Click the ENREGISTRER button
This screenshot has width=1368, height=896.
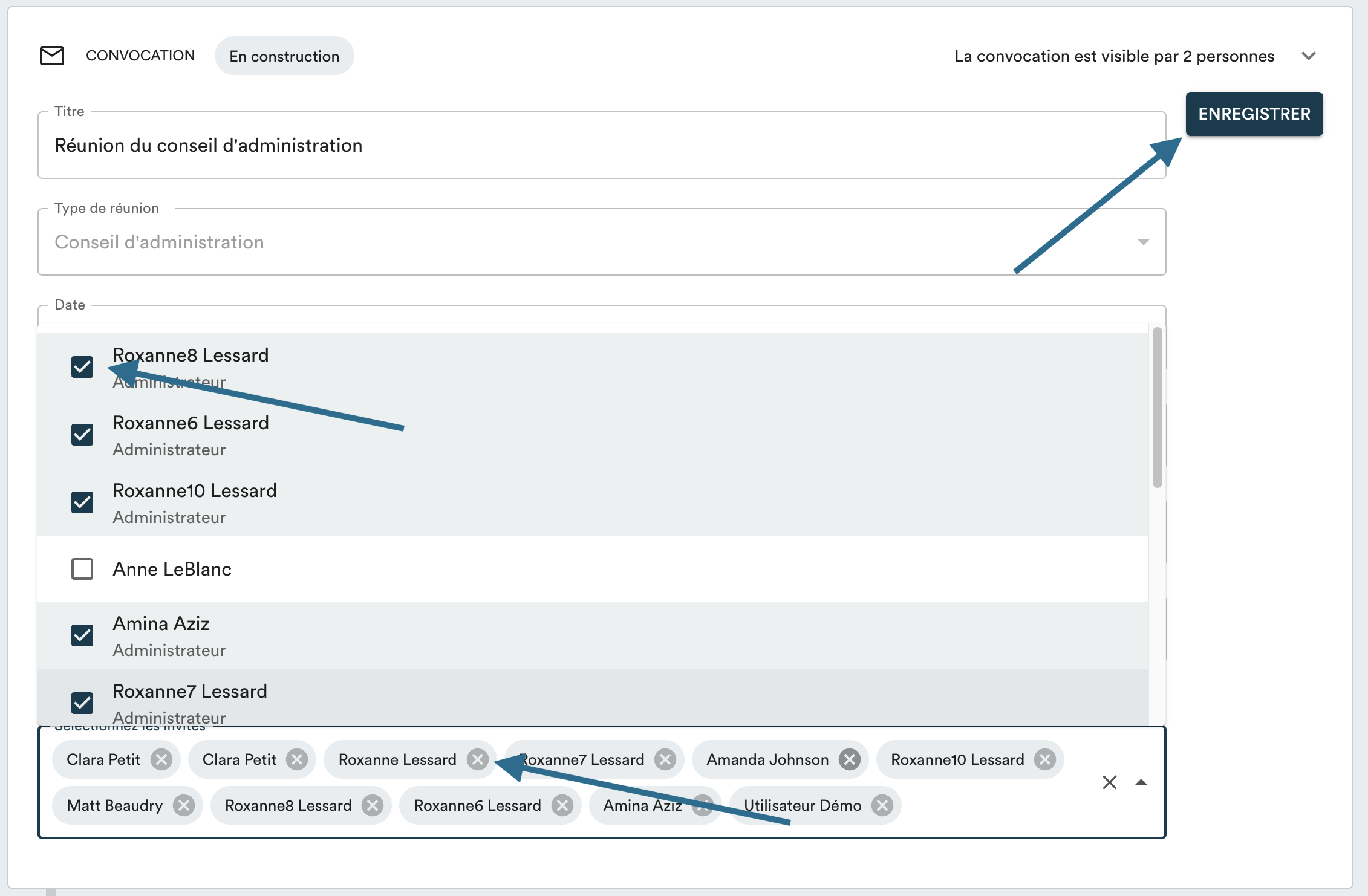click(x=1254, y=114)
